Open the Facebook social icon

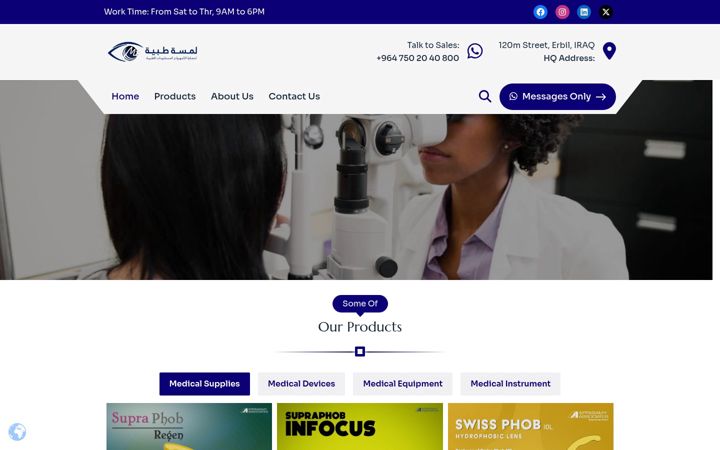[540, 12]
